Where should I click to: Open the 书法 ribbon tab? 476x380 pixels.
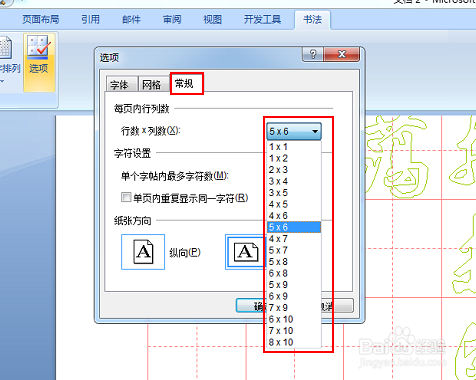click(x=313, y=19)
